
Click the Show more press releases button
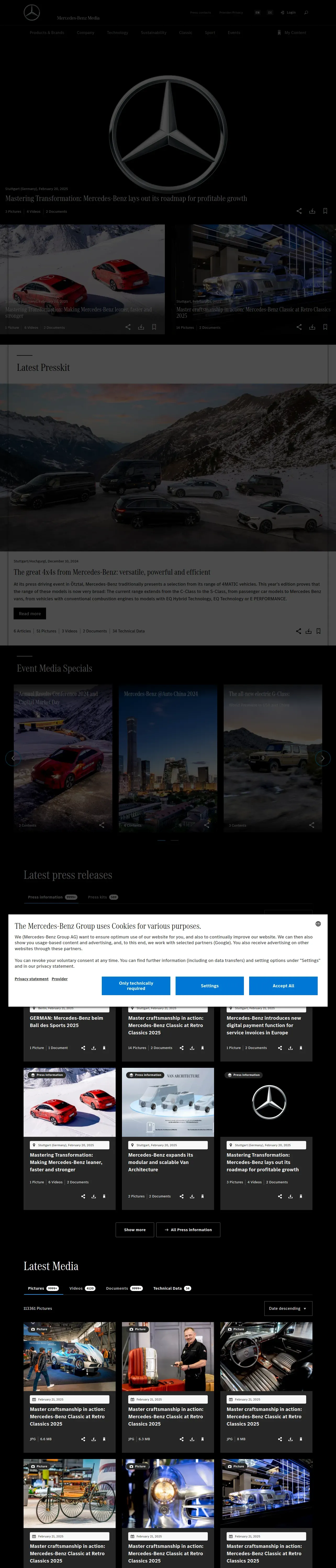135,1230
